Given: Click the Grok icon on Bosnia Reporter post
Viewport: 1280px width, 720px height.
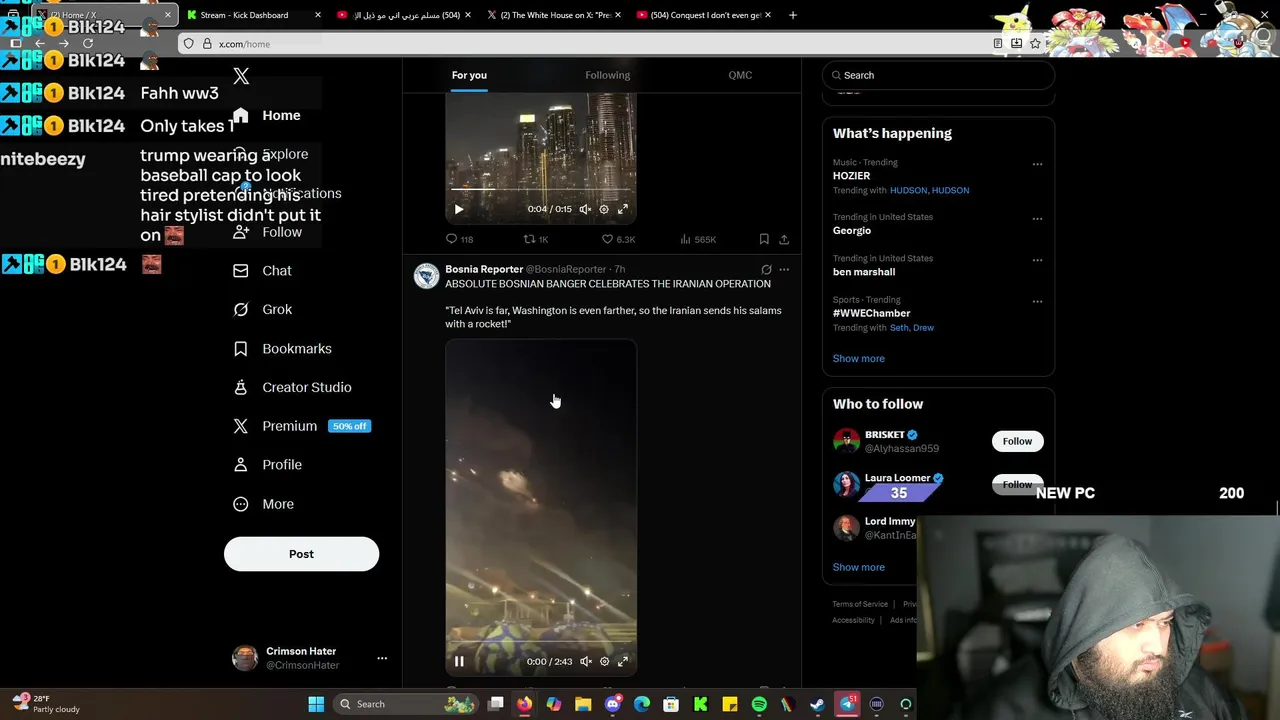Looking at the screenshot, I should (x=766, y=269).
